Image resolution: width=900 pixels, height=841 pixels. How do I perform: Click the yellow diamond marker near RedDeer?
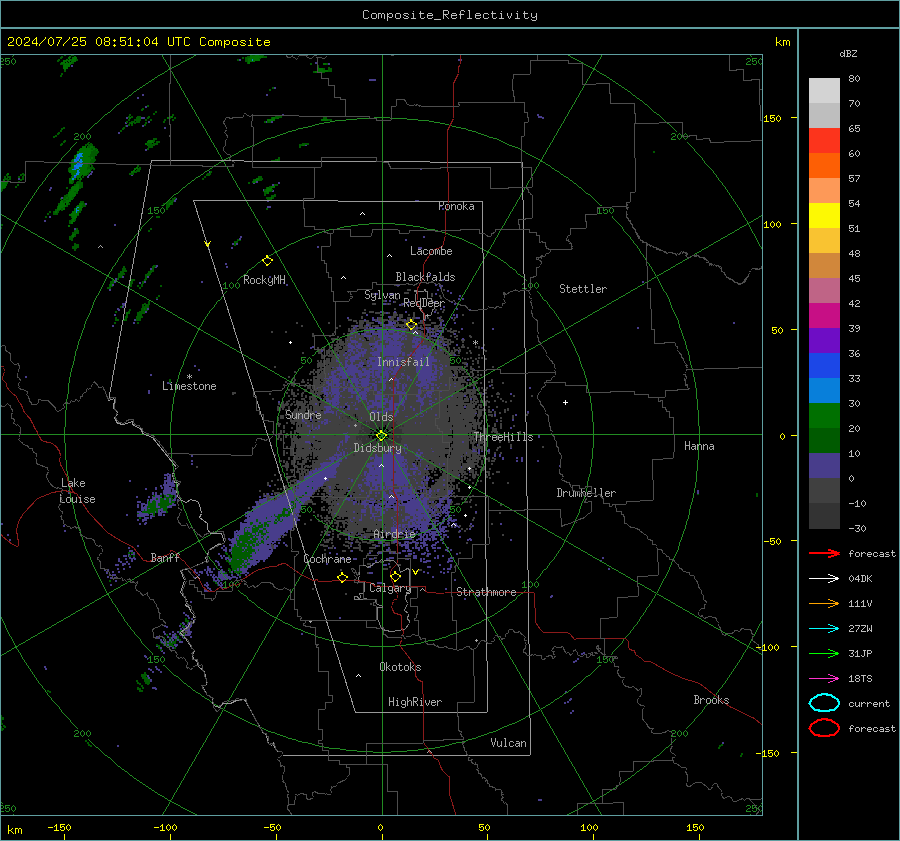point(411,325)
